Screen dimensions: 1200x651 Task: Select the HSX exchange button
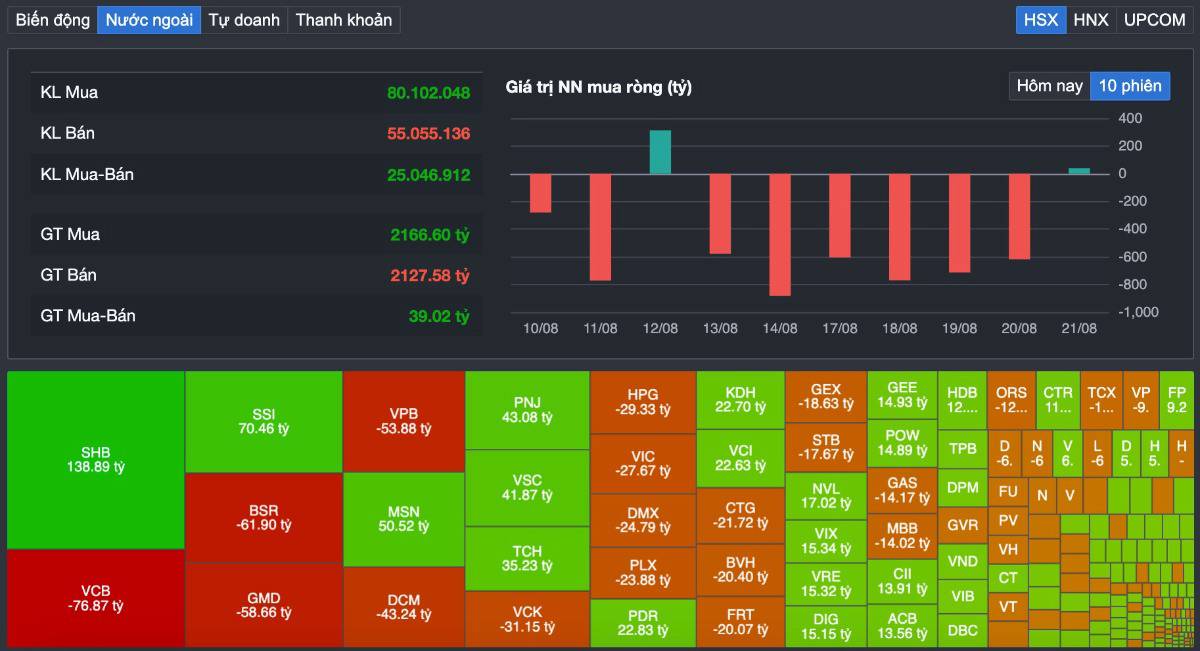pos(1041,19)
